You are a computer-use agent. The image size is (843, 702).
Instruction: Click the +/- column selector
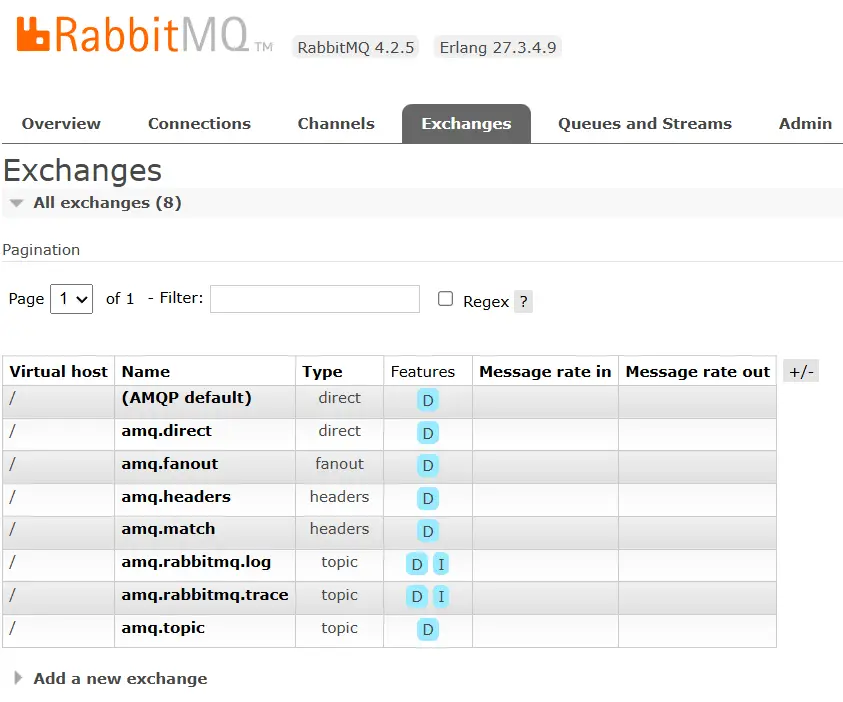[x=800, y=370]
